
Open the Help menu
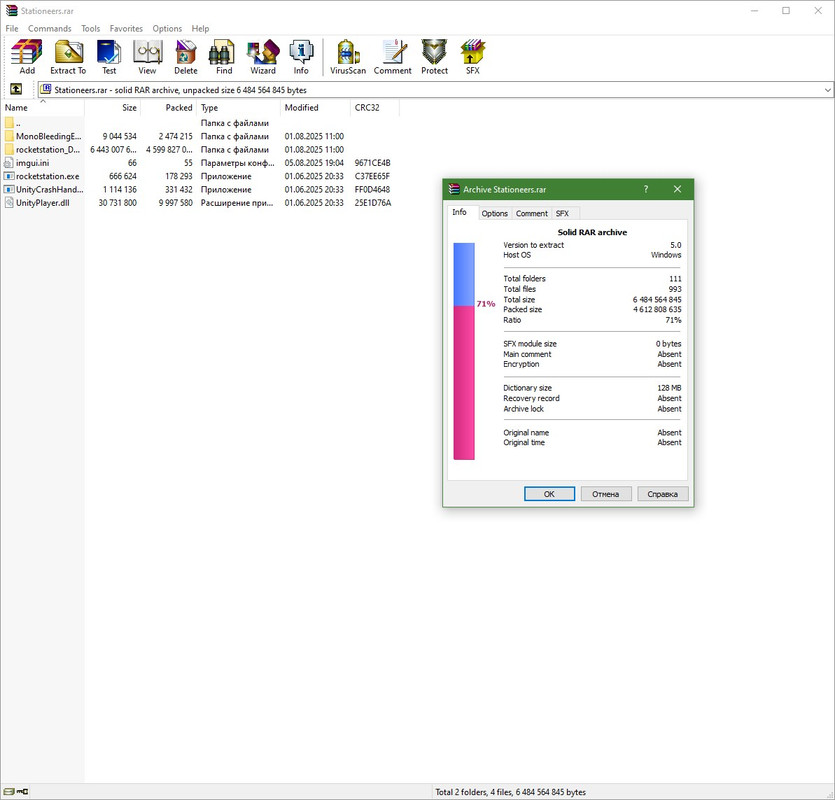[200, 29]
